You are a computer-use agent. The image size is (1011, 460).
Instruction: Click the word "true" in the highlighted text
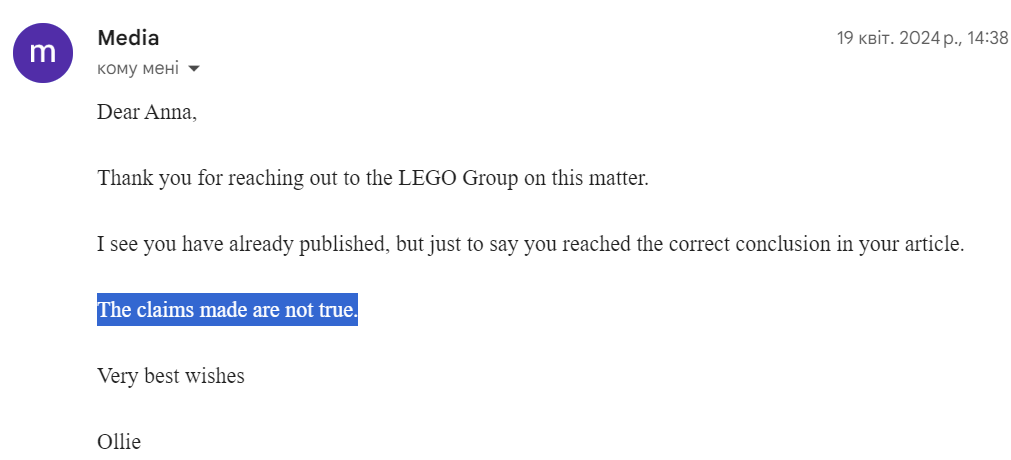pyautogui.click(x=337, y=310)
